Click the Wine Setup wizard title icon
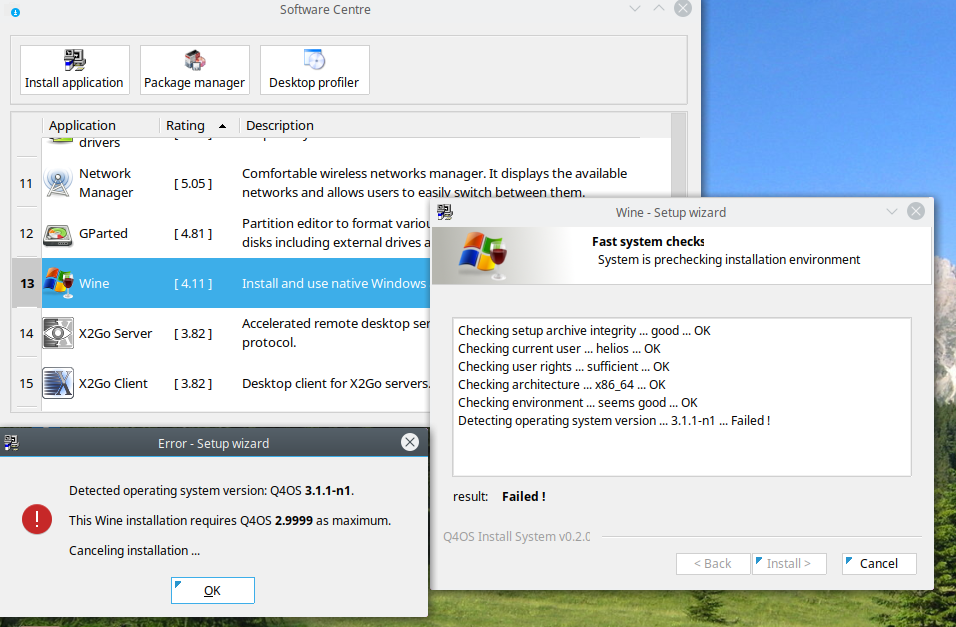The height and width of the screenshot is (627, 956). [445, 212]
